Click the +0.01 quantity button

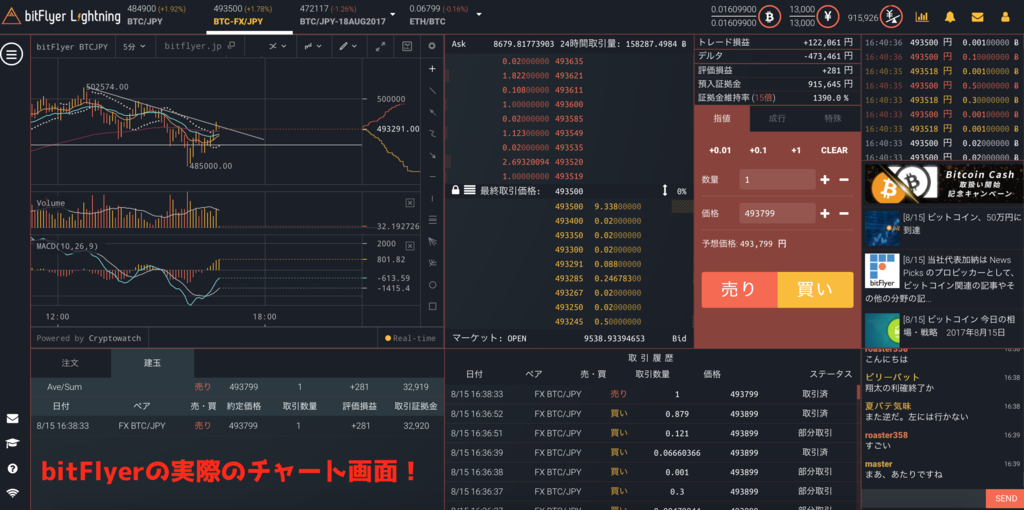[x=720, y=150]
